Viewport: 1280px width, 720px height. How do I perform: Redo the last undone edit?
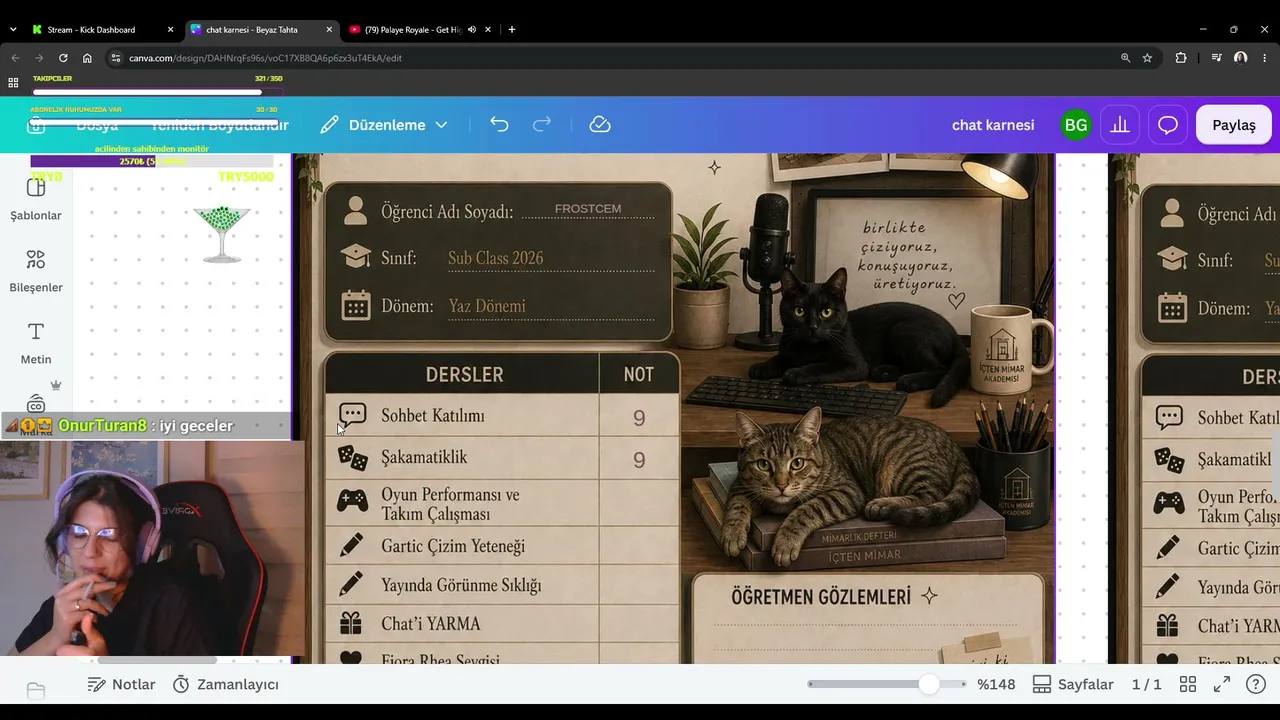pyautogui.click(x=542, y=125)
